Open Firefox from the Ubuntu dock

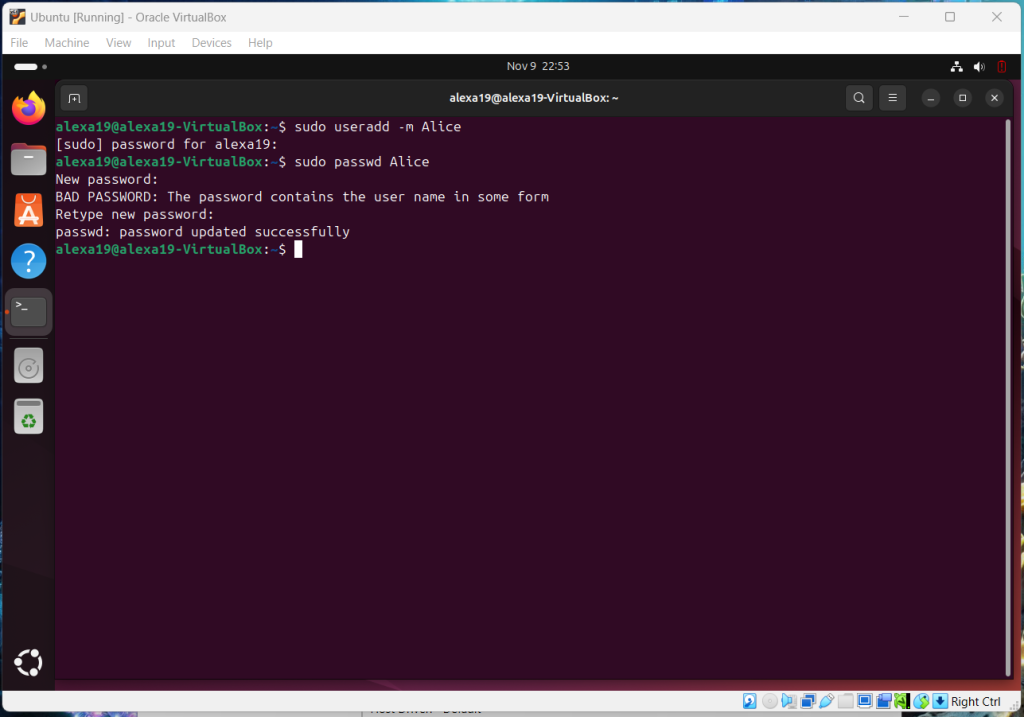pyautogui.click(x=28, y=108)
